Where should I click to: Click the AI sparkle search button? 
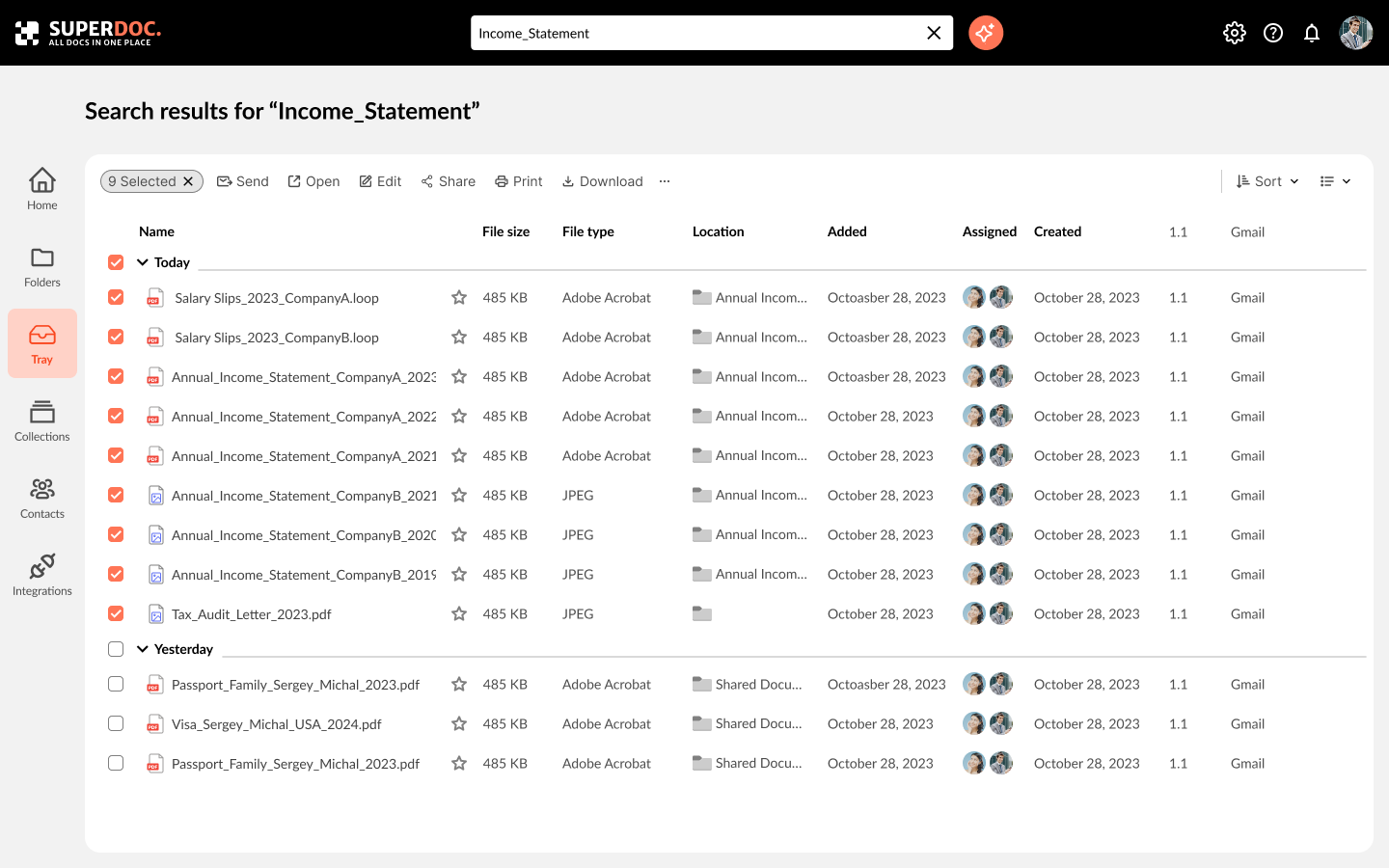pos(985,33)
